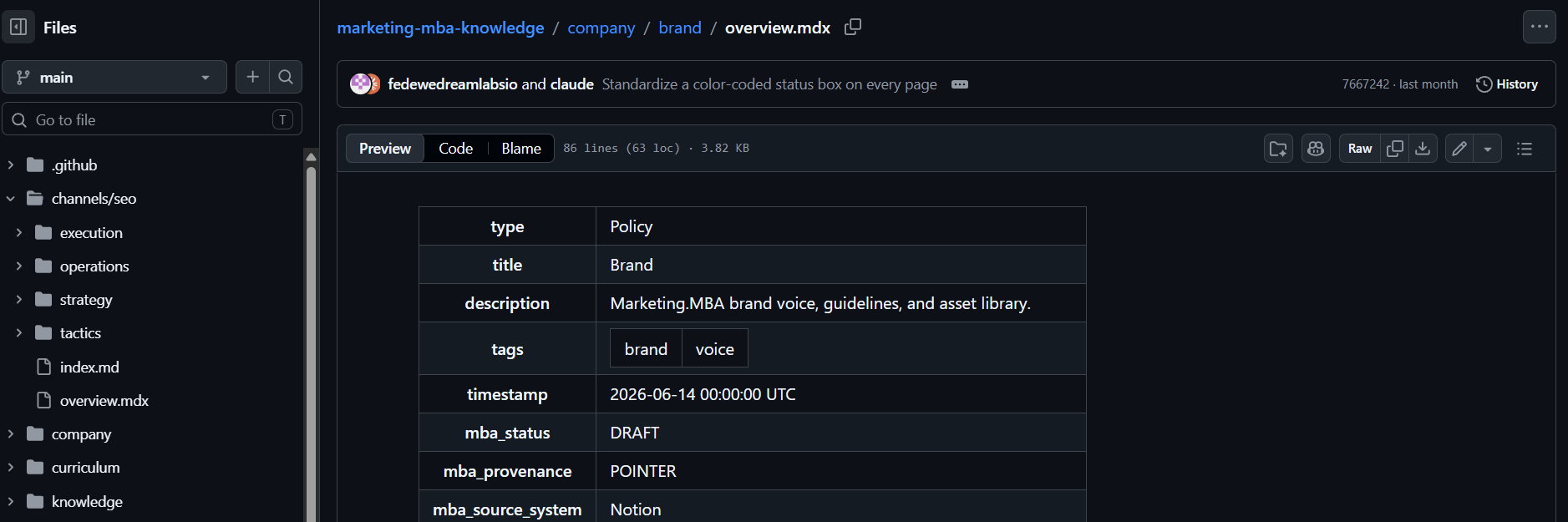Select the tactics folder icon

tap(43, 333)
